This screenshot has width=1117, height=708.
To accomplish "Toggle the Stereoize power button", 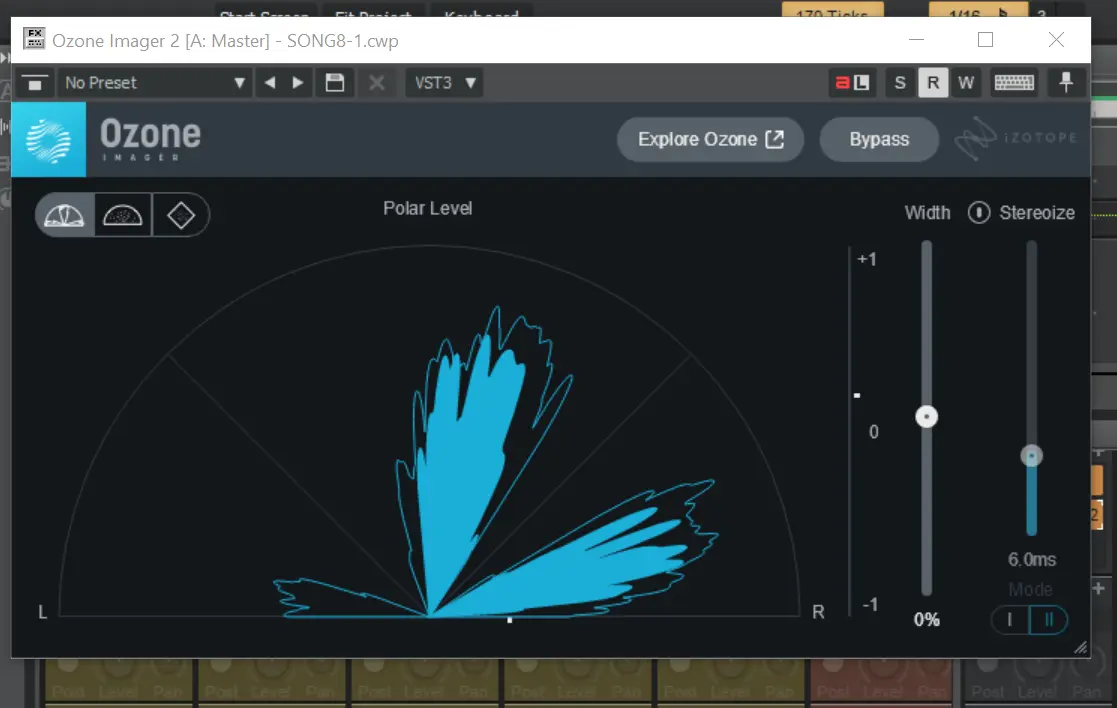I will pos(979,213).
